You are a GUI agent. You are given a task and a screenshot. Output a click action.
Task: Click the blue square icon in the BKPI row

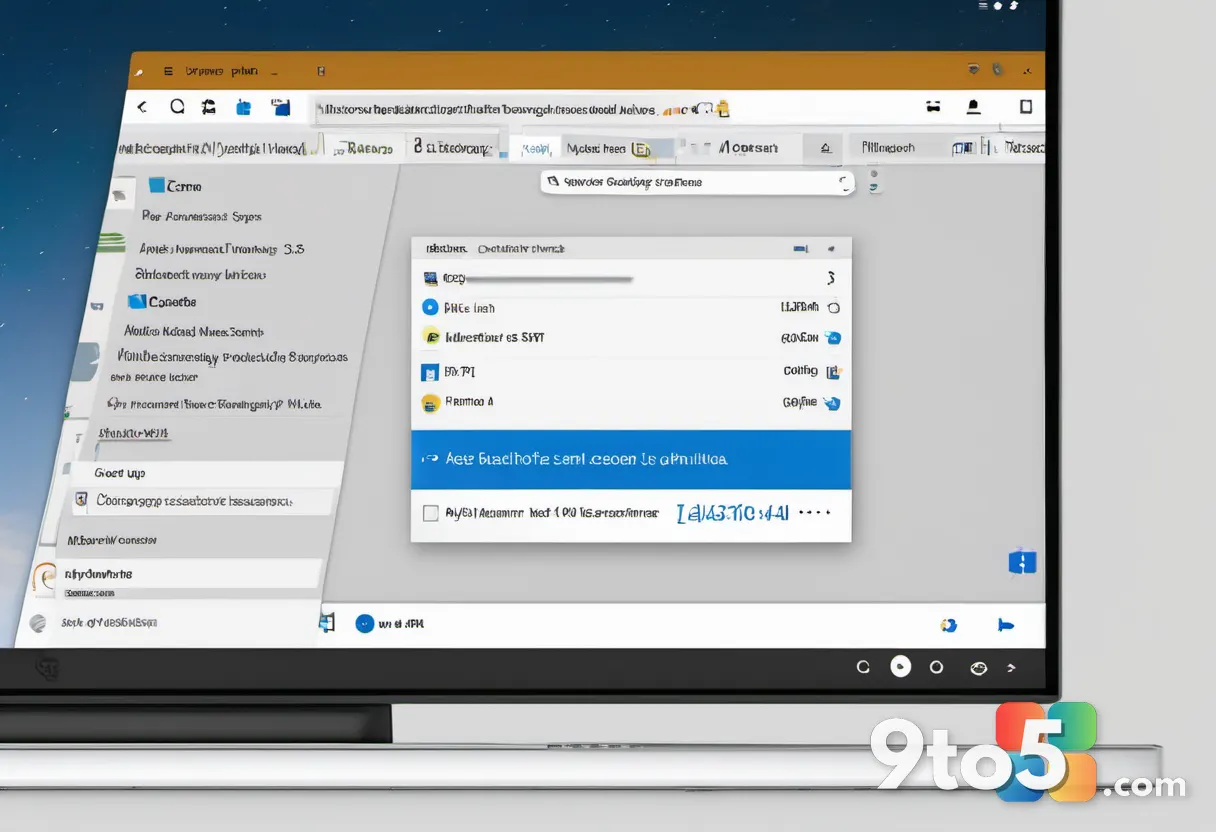coord(430,372)
